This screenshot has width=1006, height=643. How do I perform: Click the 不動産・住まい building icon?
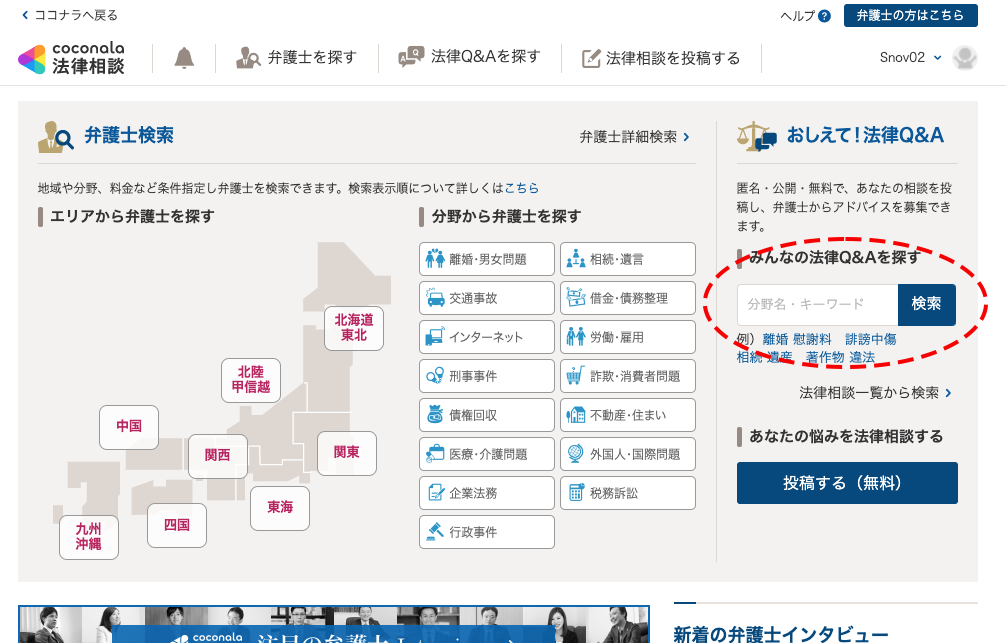(575, 415)
